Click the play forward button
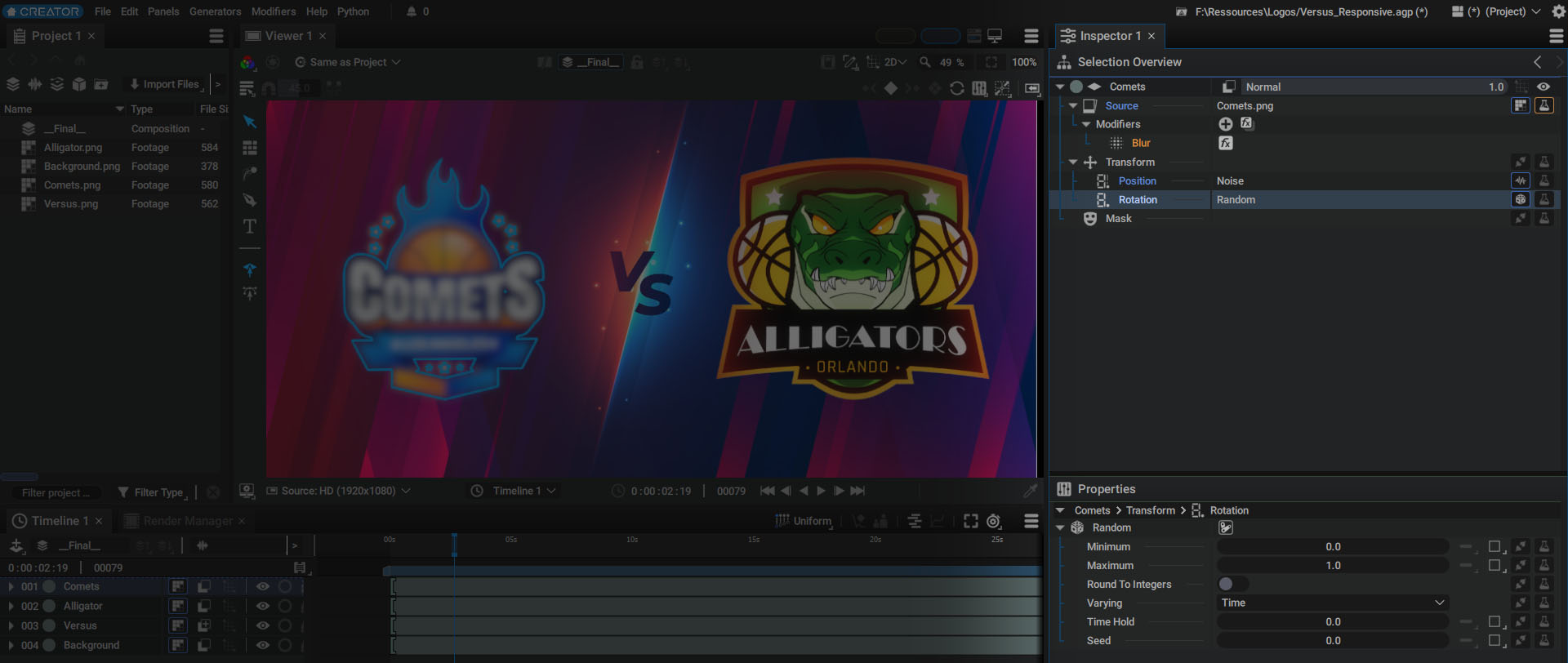The height and width of the screenshot is (663, 1568). (x=821, y=491)
